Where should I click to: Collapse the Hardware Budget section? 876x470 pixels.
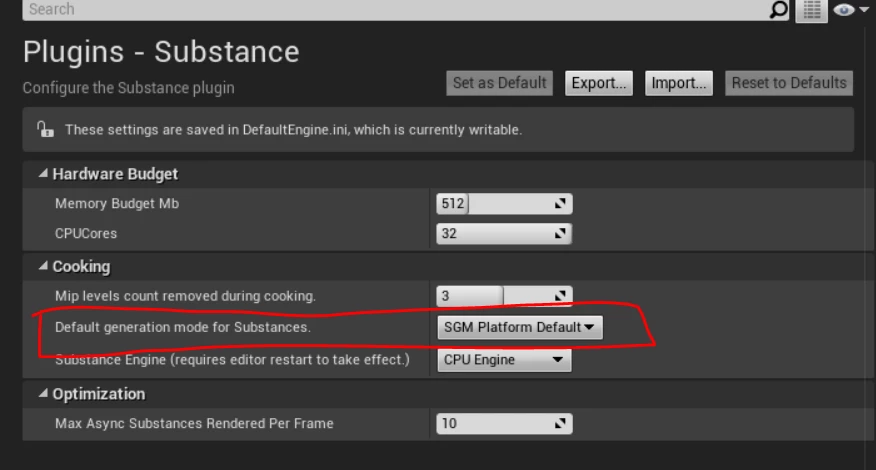[x=43, y=174]
